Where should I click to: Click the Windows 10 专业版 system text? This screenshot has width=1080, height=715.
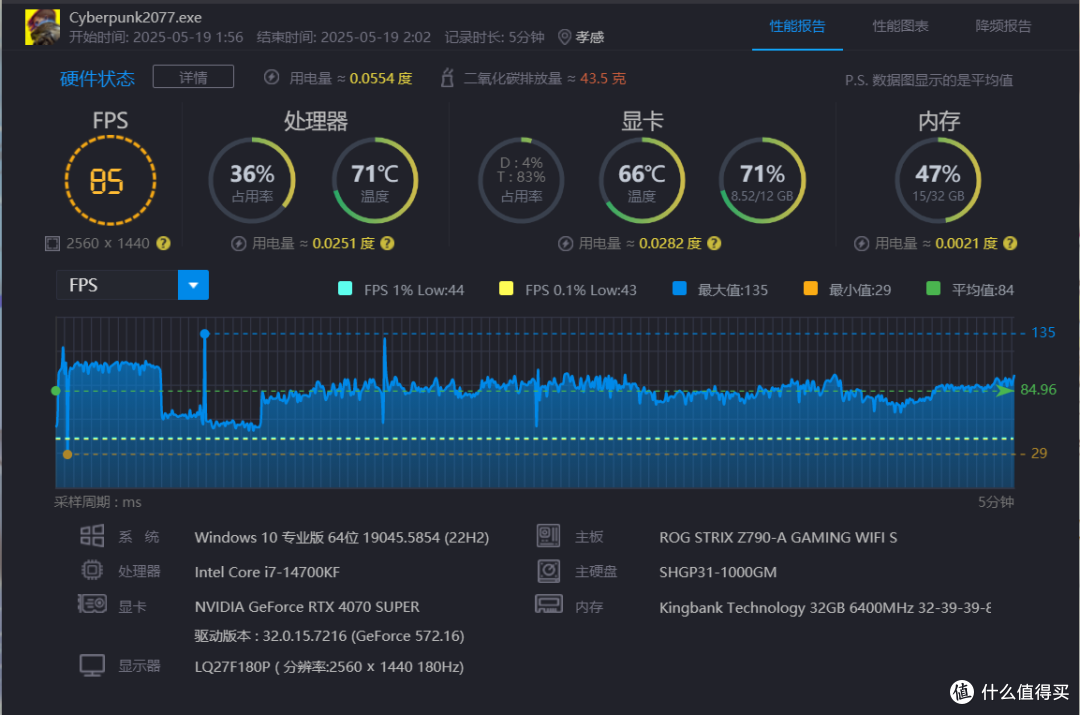tap(342, 537)
